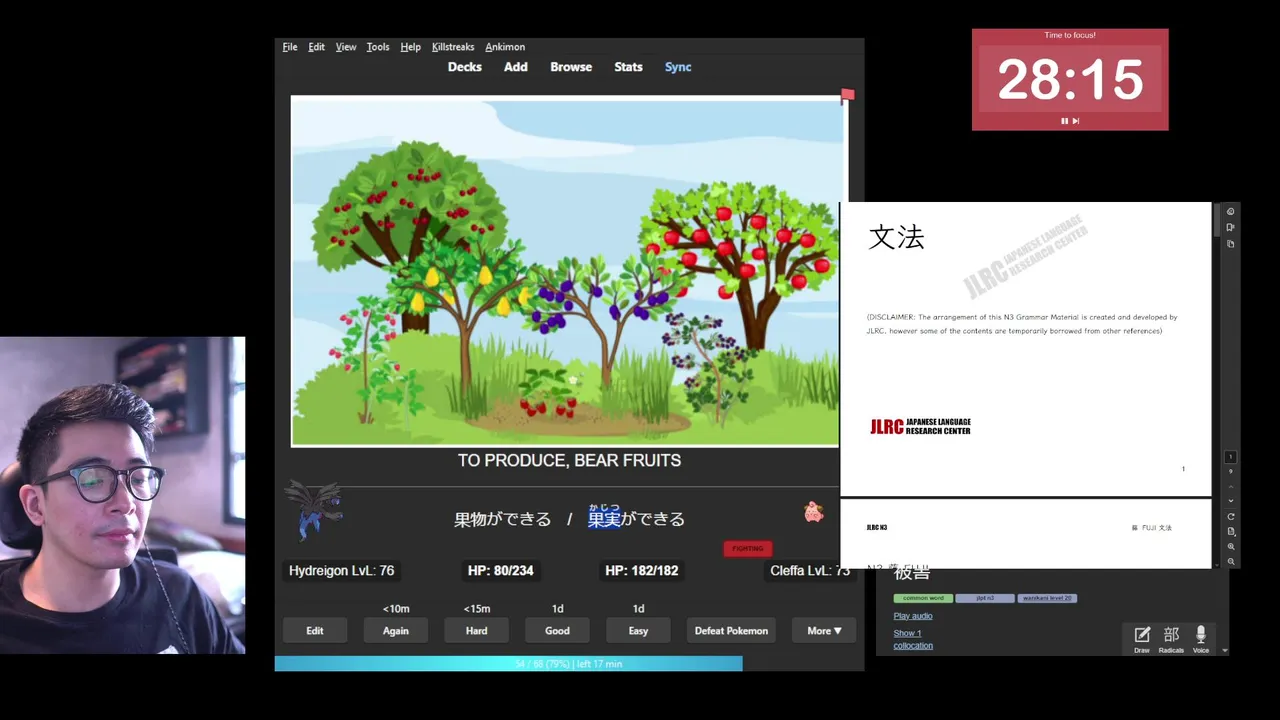Open Stats in the Anki toolbar
The width and height of the screenshot is (1280, 720).
[x=628, y=67]
